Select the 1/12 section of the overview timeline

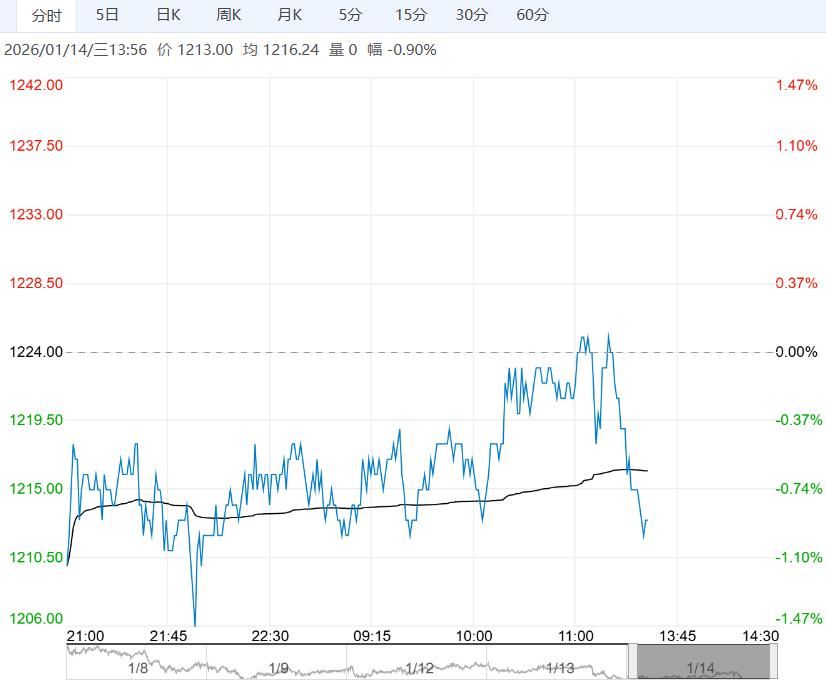[x=420, y=667]
